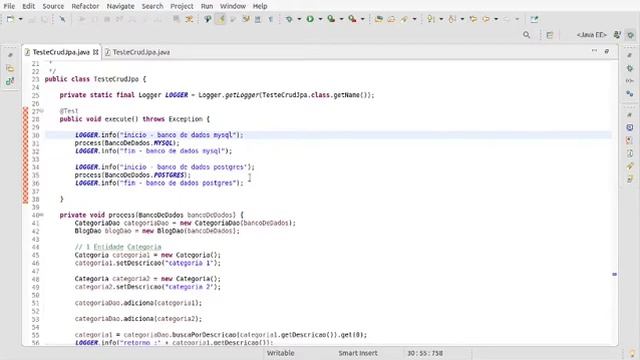The image size is (640, 360).
Task: Collapse the process method at line 40
Action: coord(42,215)
